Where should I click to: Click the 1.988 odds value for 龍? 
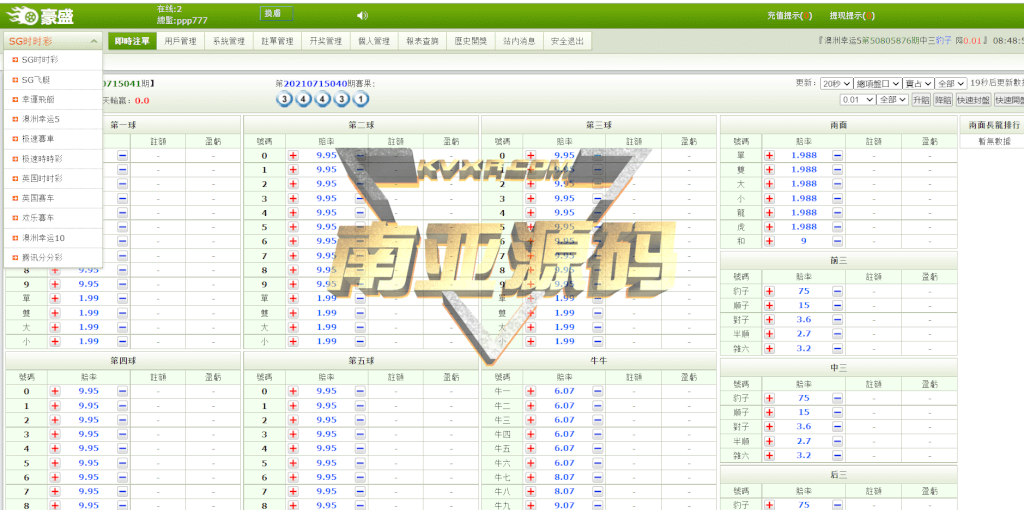click(x=803, y=213)
